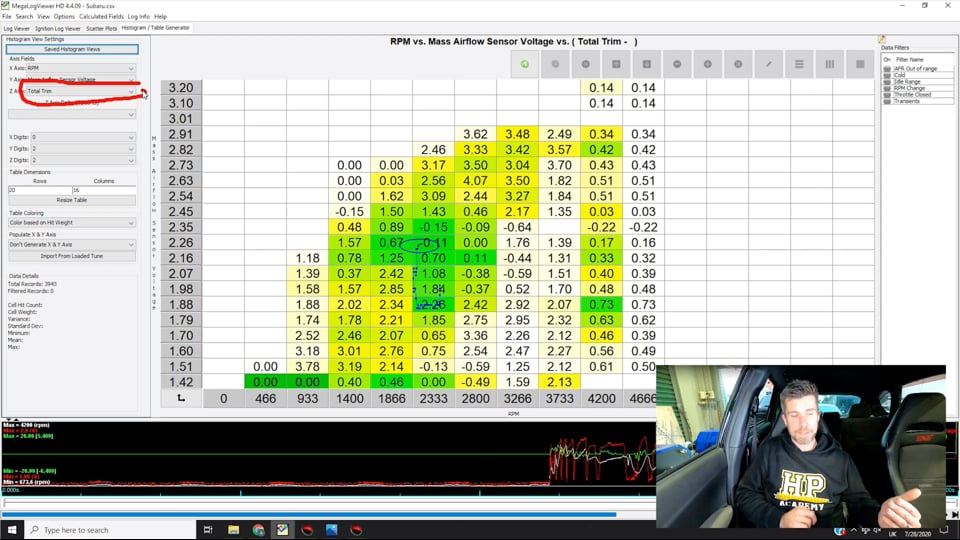
Task: Click the Windows search box
Action: click(110, 530)
